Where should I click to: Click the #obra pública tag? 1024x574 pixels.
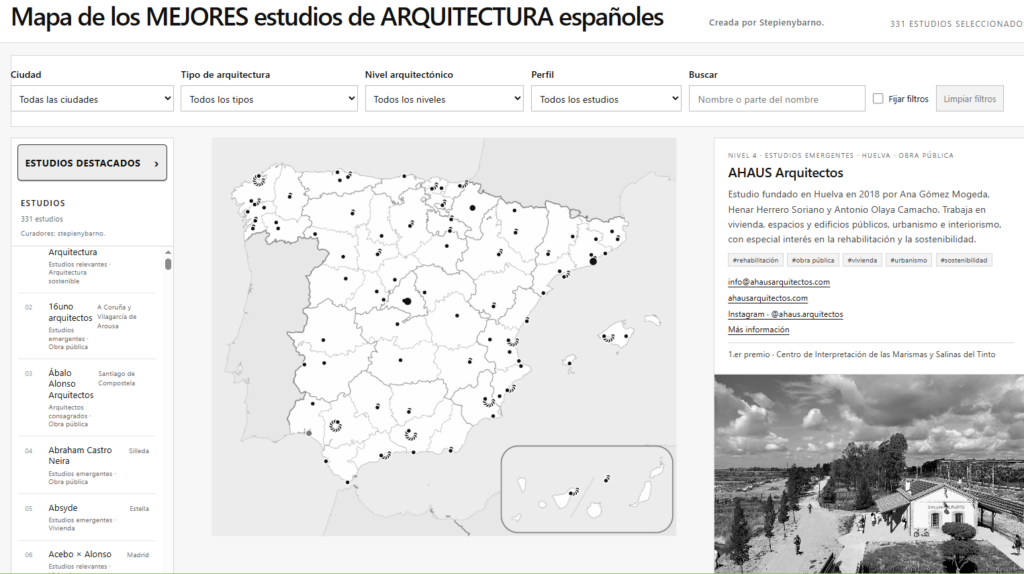point(812,260)
